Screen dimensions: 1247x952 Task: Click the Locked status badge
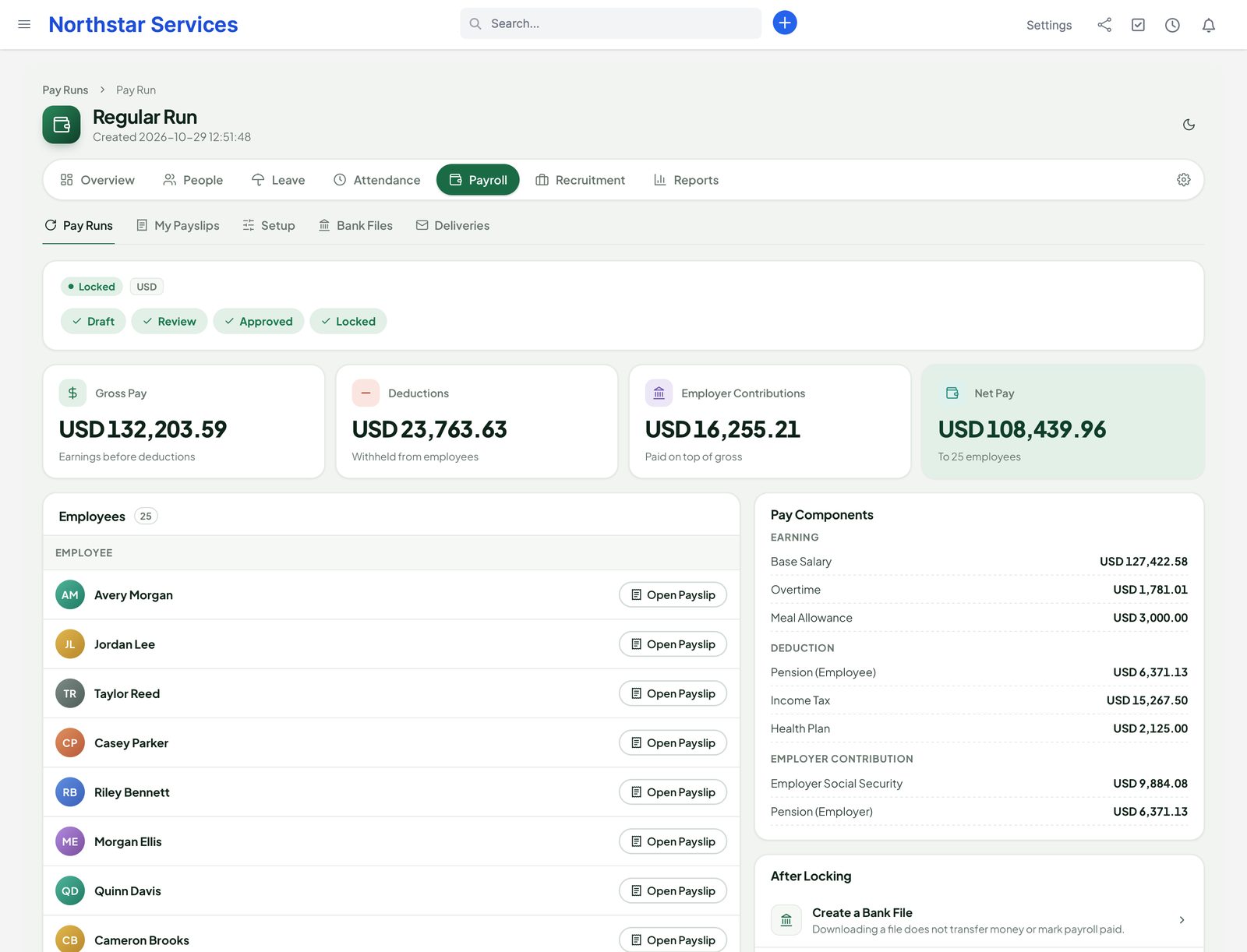point(92,287)
